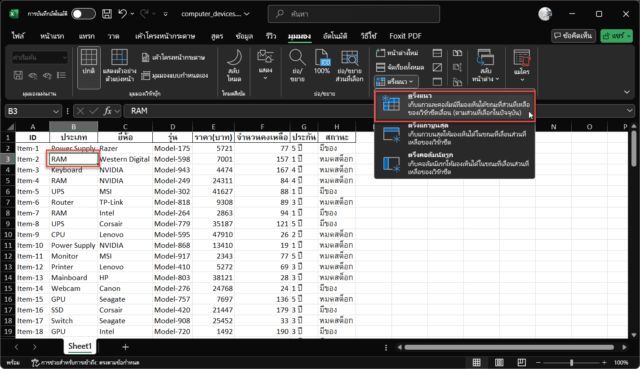Toggle Normal view button in status bar

click(x=476, y=362)
